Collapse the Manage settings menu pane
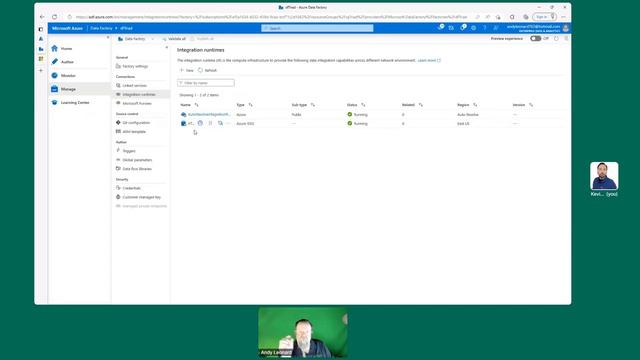This screenshot has height=360, width=640. coord(166,47)
